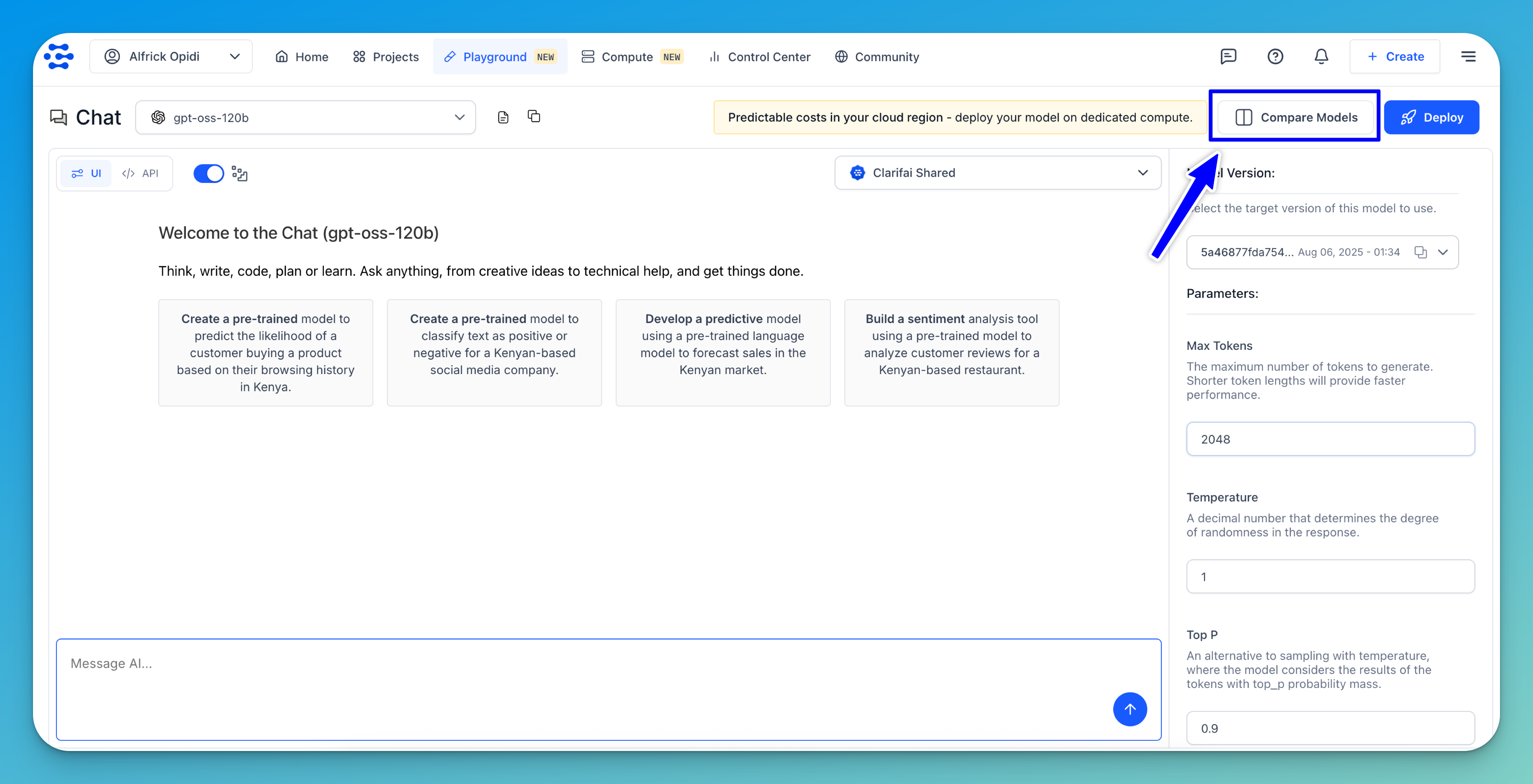This screenshot has width=1533, height=784.
Task: Expand the model version dropdown chevron
Action: (1442, 252)
